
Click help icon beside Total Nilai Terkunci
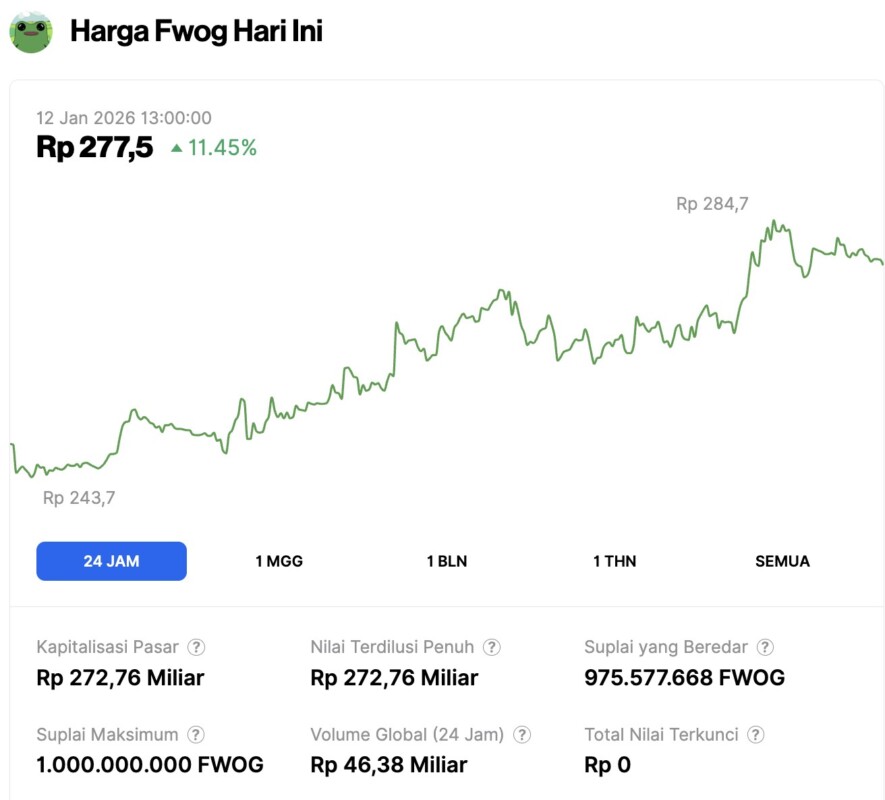(x=756, y=735)
